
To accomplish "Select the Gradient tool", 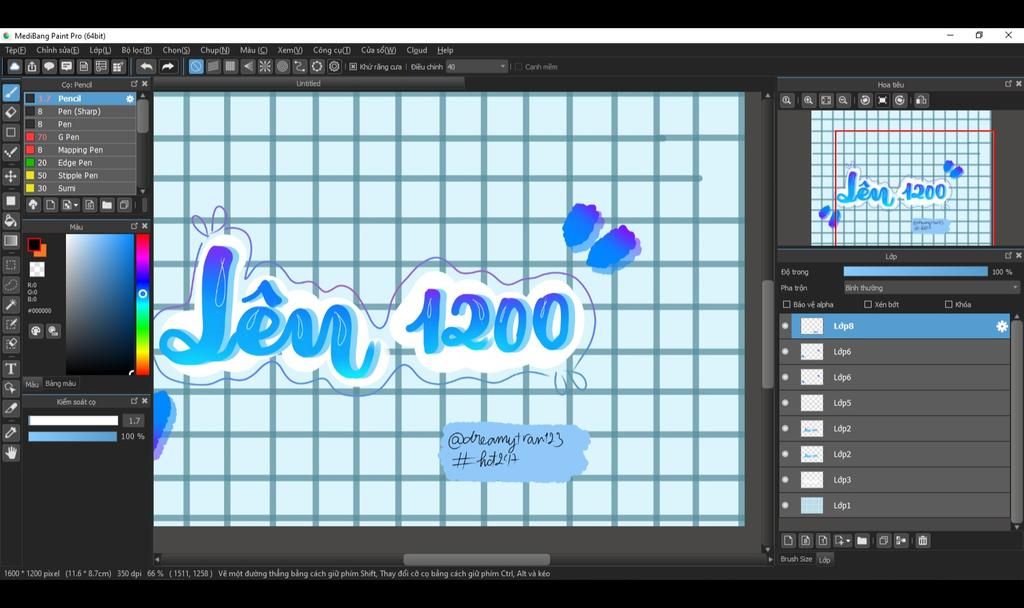I will click(10, 241).
